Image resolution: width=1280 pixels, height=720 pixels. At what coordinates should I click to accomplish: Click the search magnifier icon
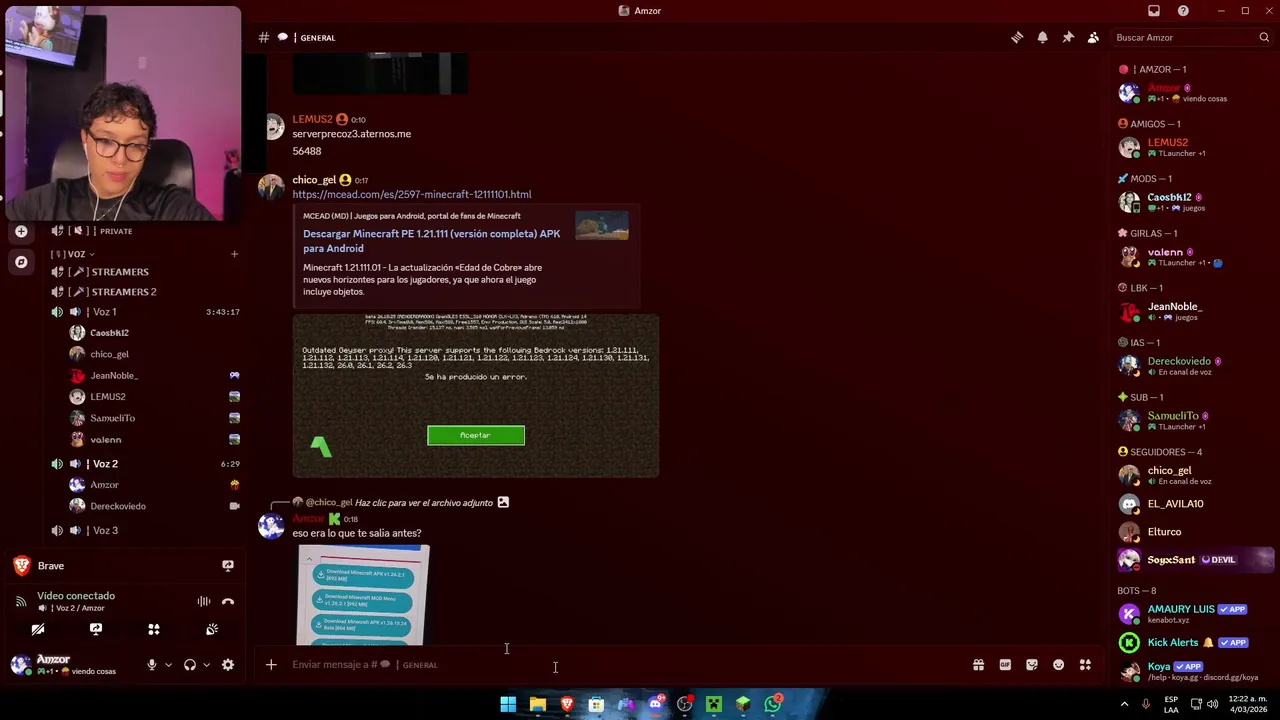tap(1264, 37)
